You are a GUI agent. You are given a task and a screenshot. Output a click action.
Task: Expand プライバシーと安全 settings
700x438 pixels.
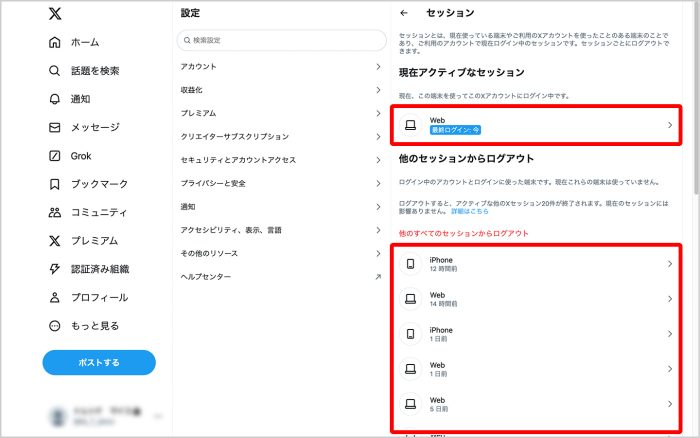click(x=280, y=183)
